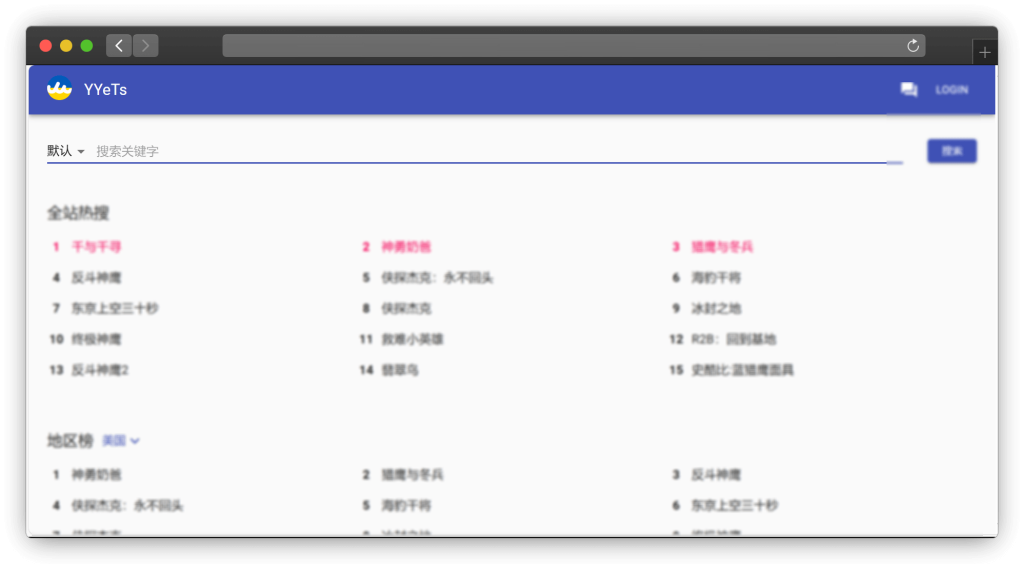
Task: Open 神勇奶爸 ranked 1 in 地区榜
Action: [x=96, y=475]
